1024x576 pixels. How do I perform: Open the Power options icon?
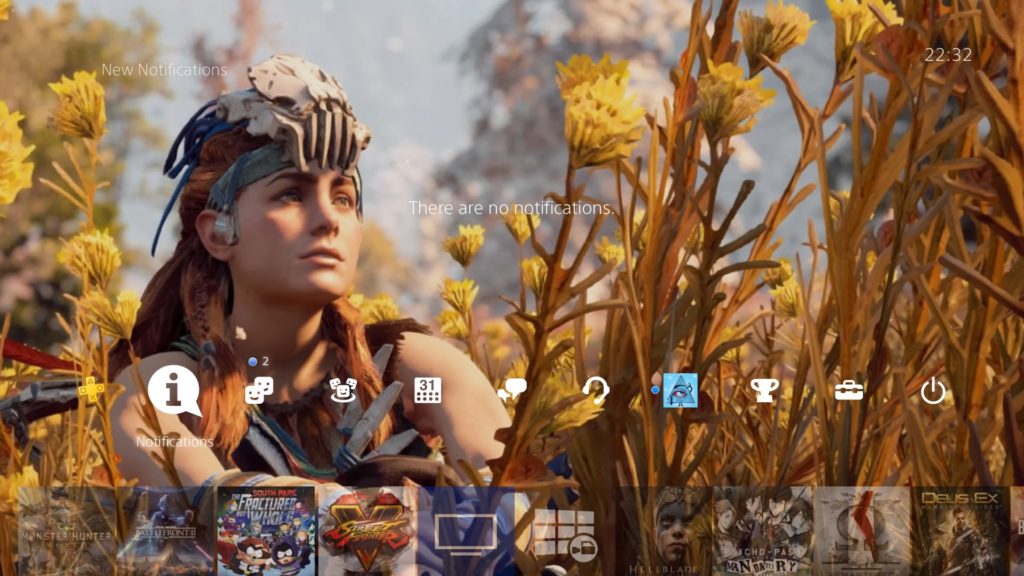tap(933, 391)
